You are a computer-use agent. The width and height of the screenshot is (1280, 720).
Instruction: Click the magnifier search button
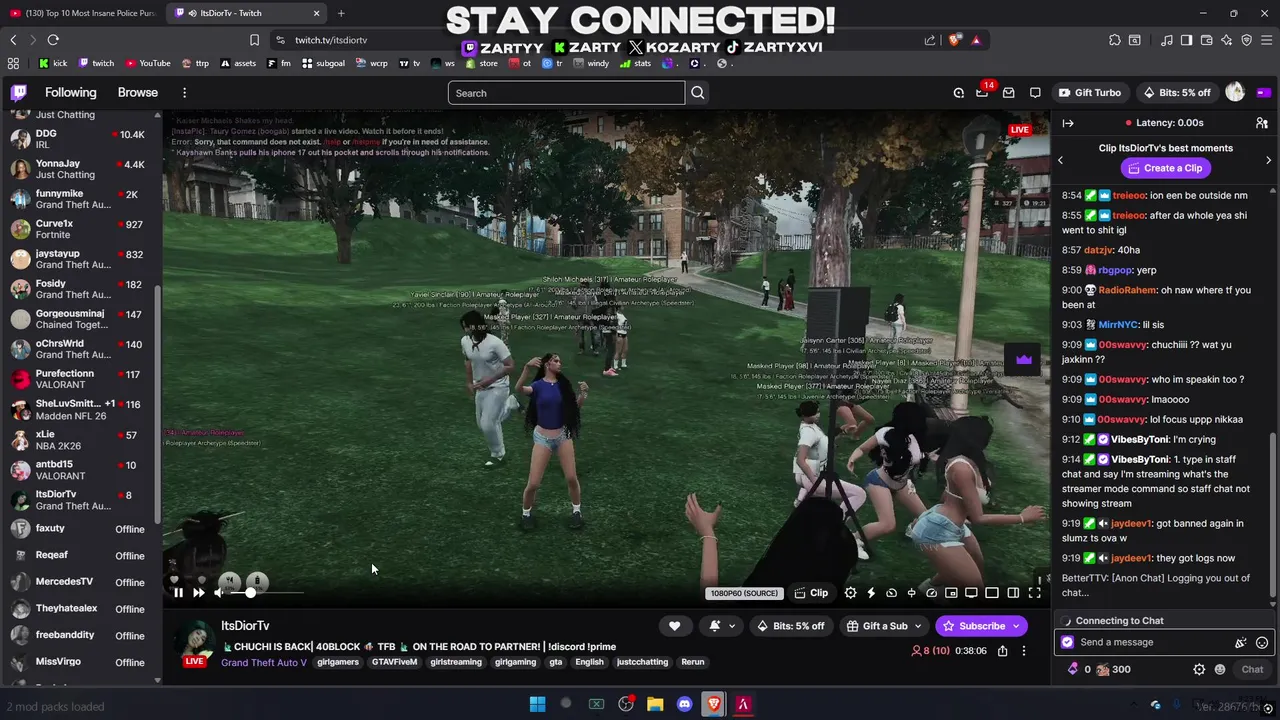698,93
